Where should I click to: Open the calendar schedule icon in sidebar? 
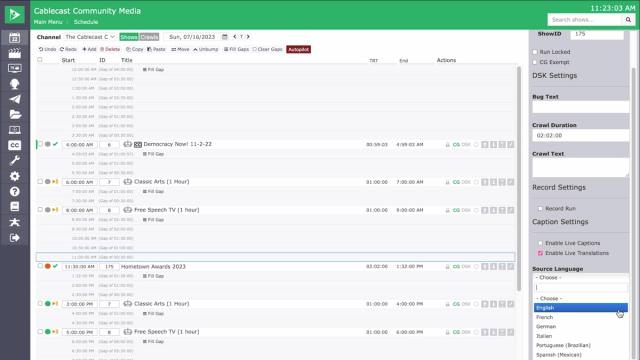coord(15,38)
